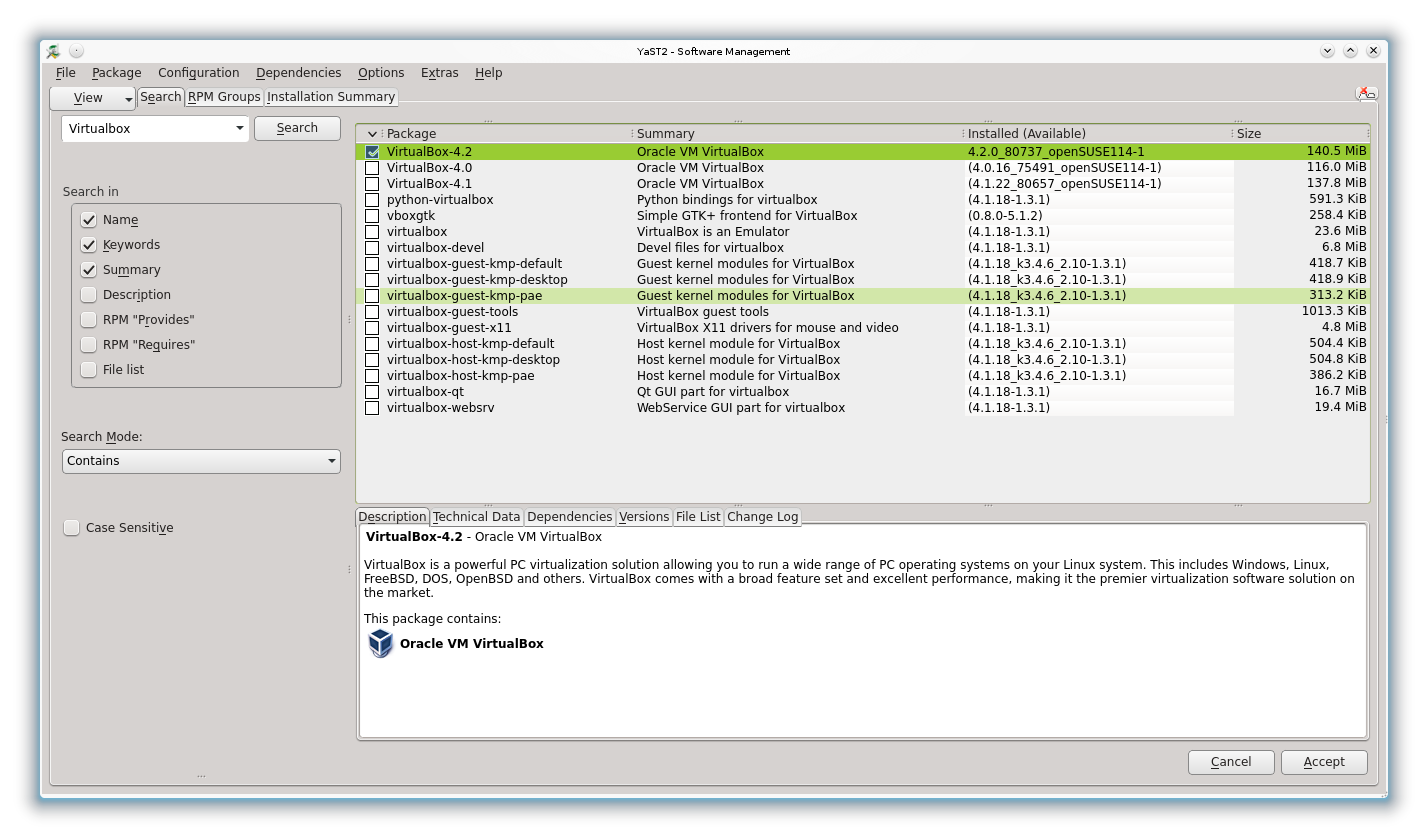Check the virtualbox-guest-kmp-pae checkbox

click(372, 296)
